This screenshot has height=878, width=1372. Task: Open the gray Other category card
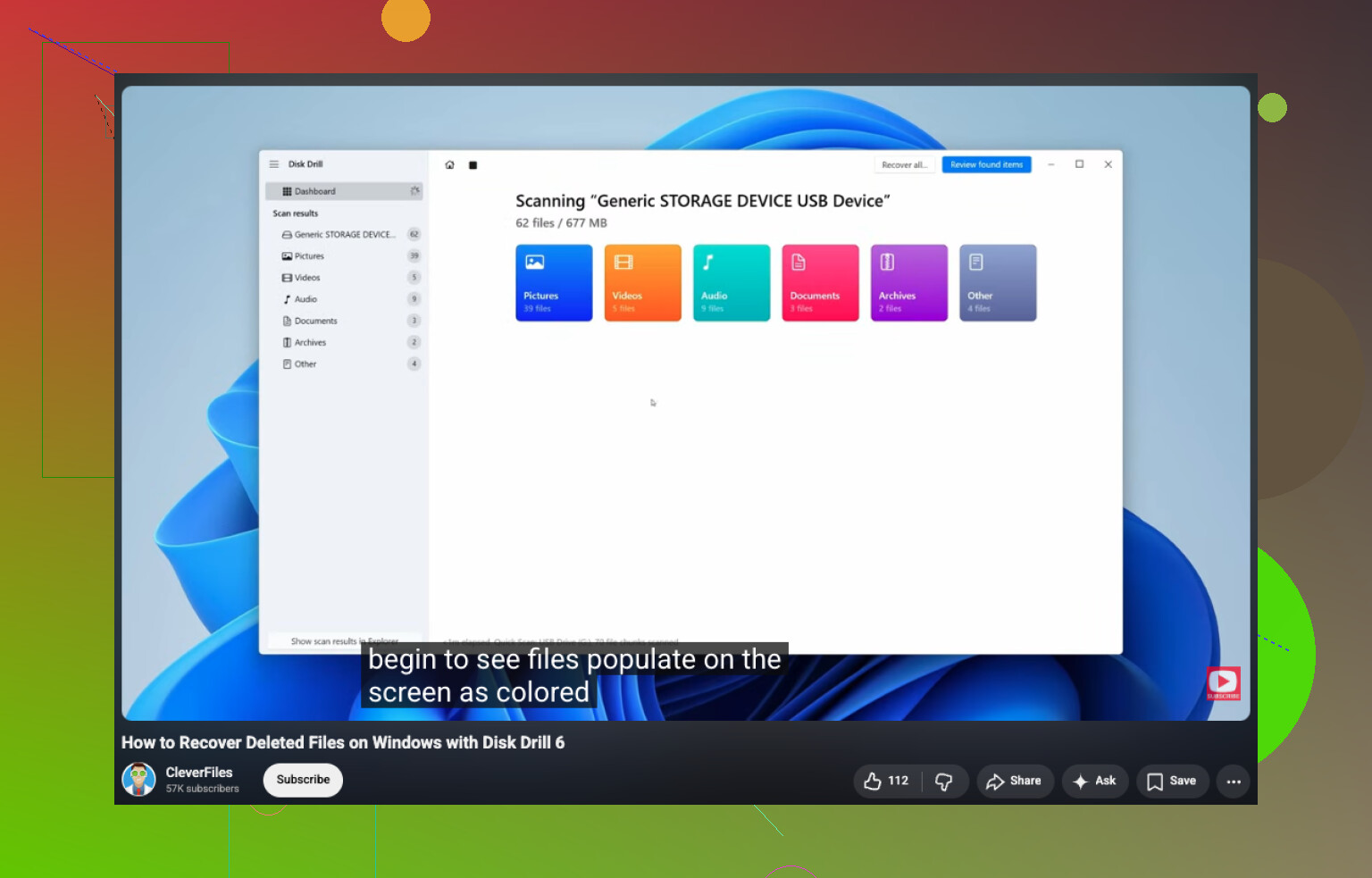998,283
